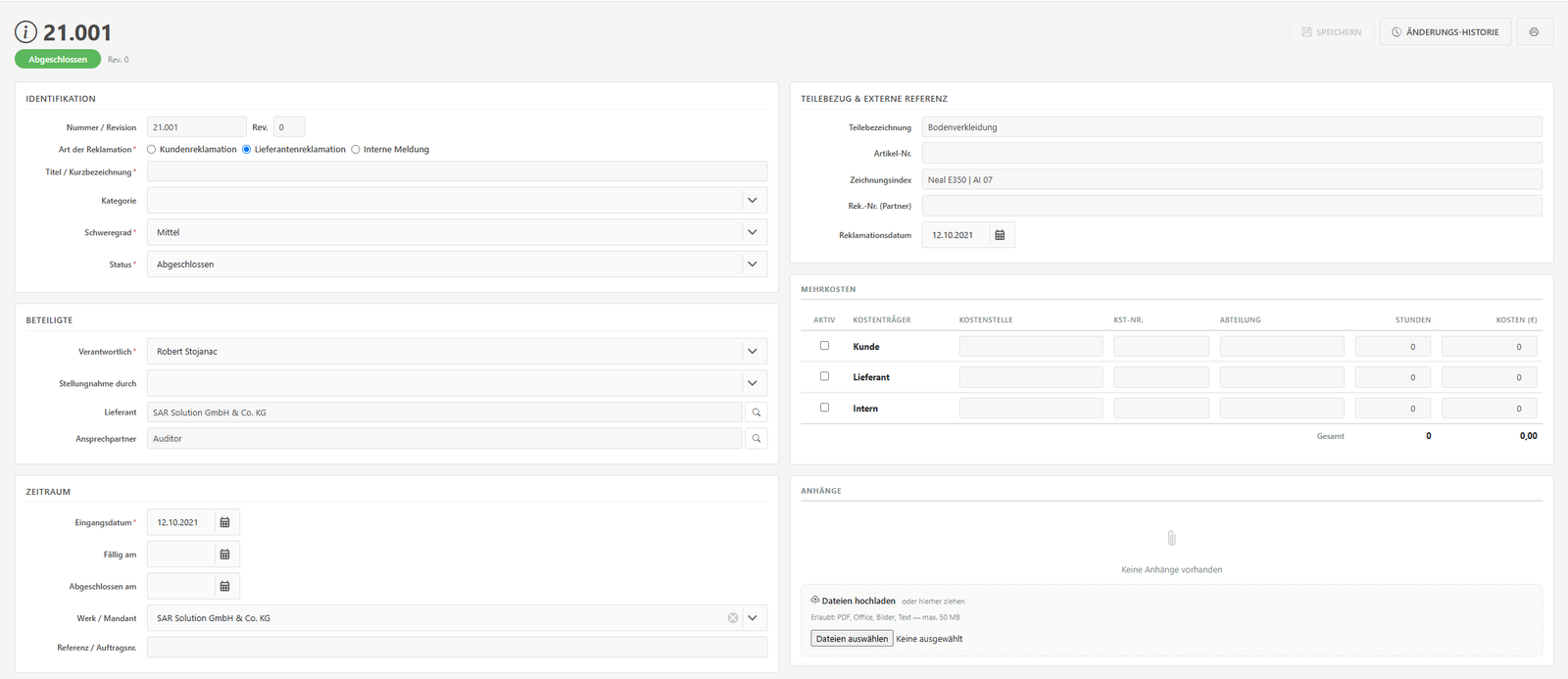Click the Kosten field in Kunde row

(1490, 346)
